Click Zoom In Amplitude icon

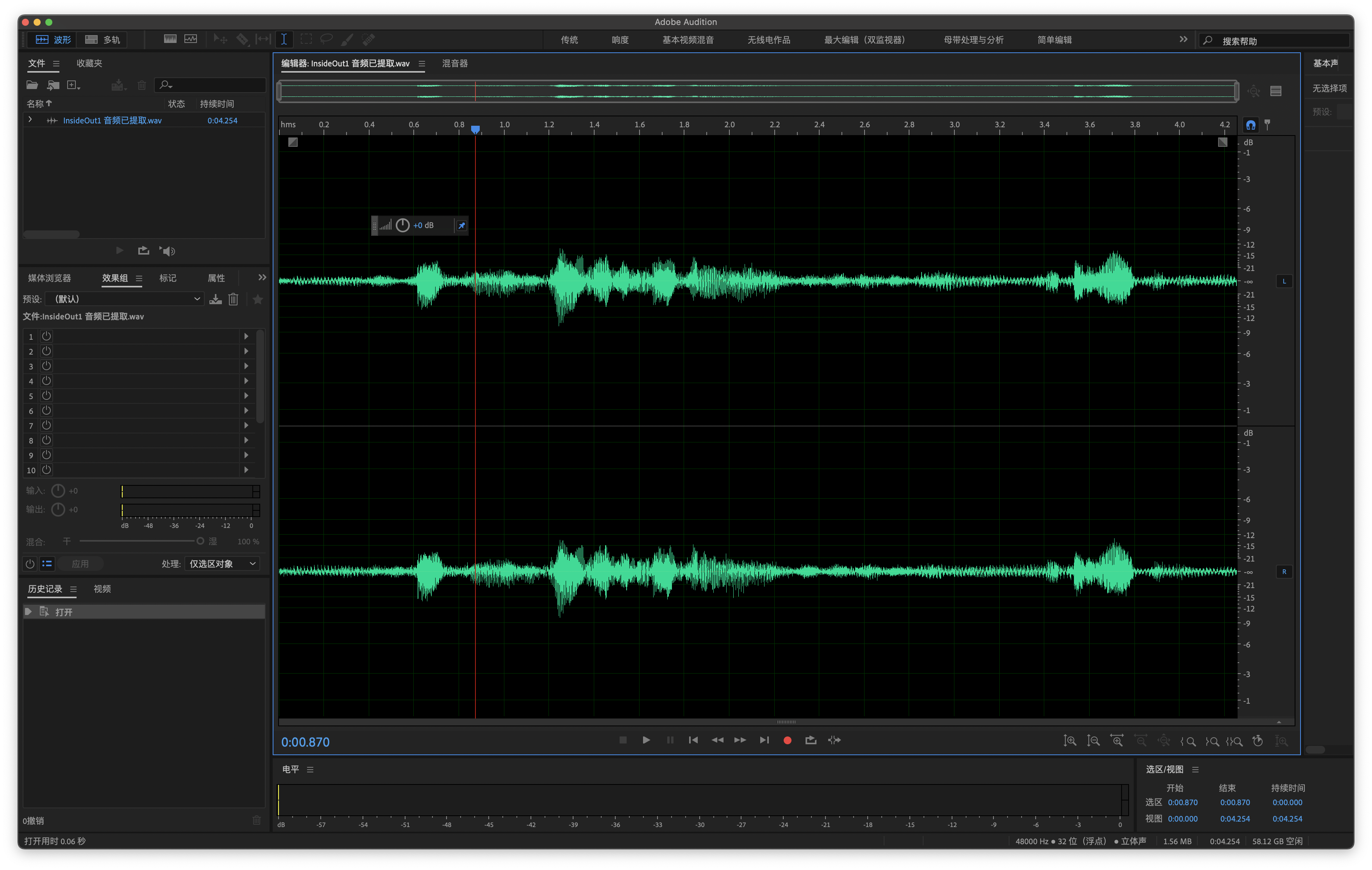pos(1070,740)
